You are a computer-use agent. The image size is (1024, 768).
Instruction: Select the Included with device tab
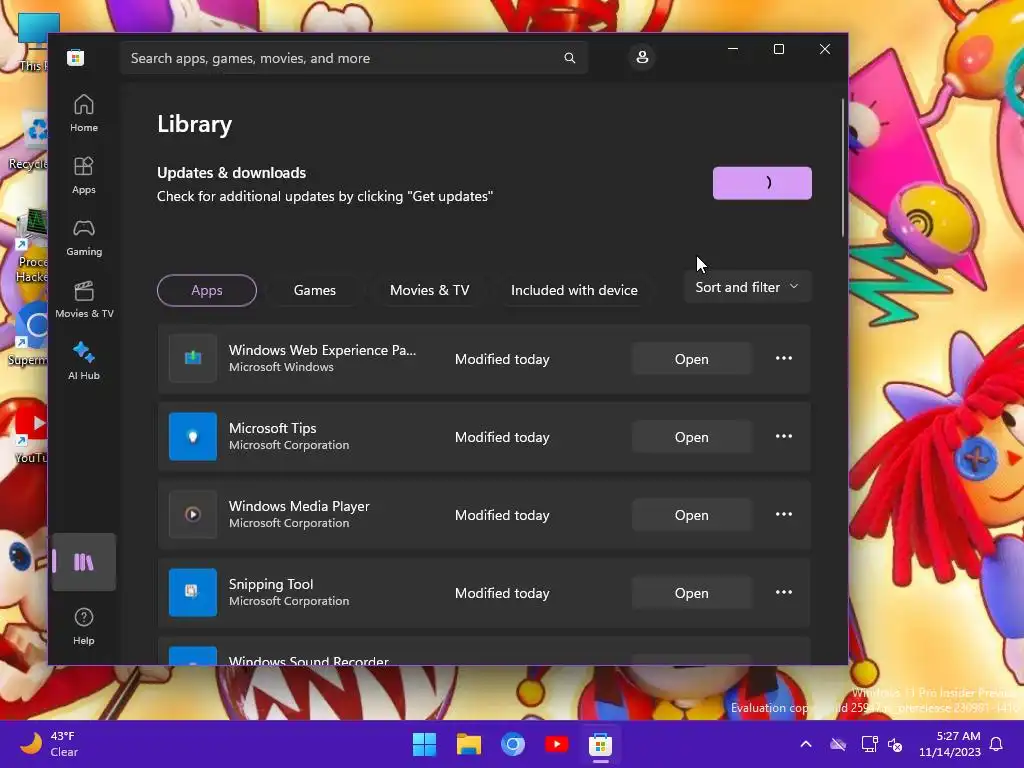pos(574,290)
